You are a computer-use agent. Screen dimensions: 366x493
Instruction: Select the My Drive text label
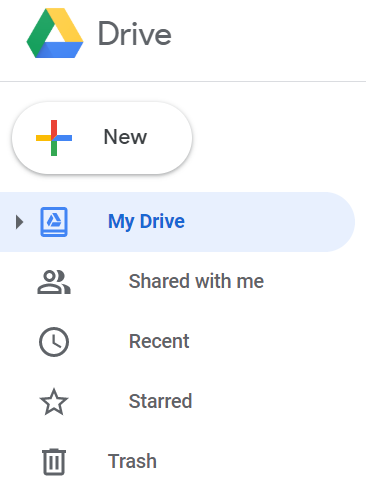[146, 221]
